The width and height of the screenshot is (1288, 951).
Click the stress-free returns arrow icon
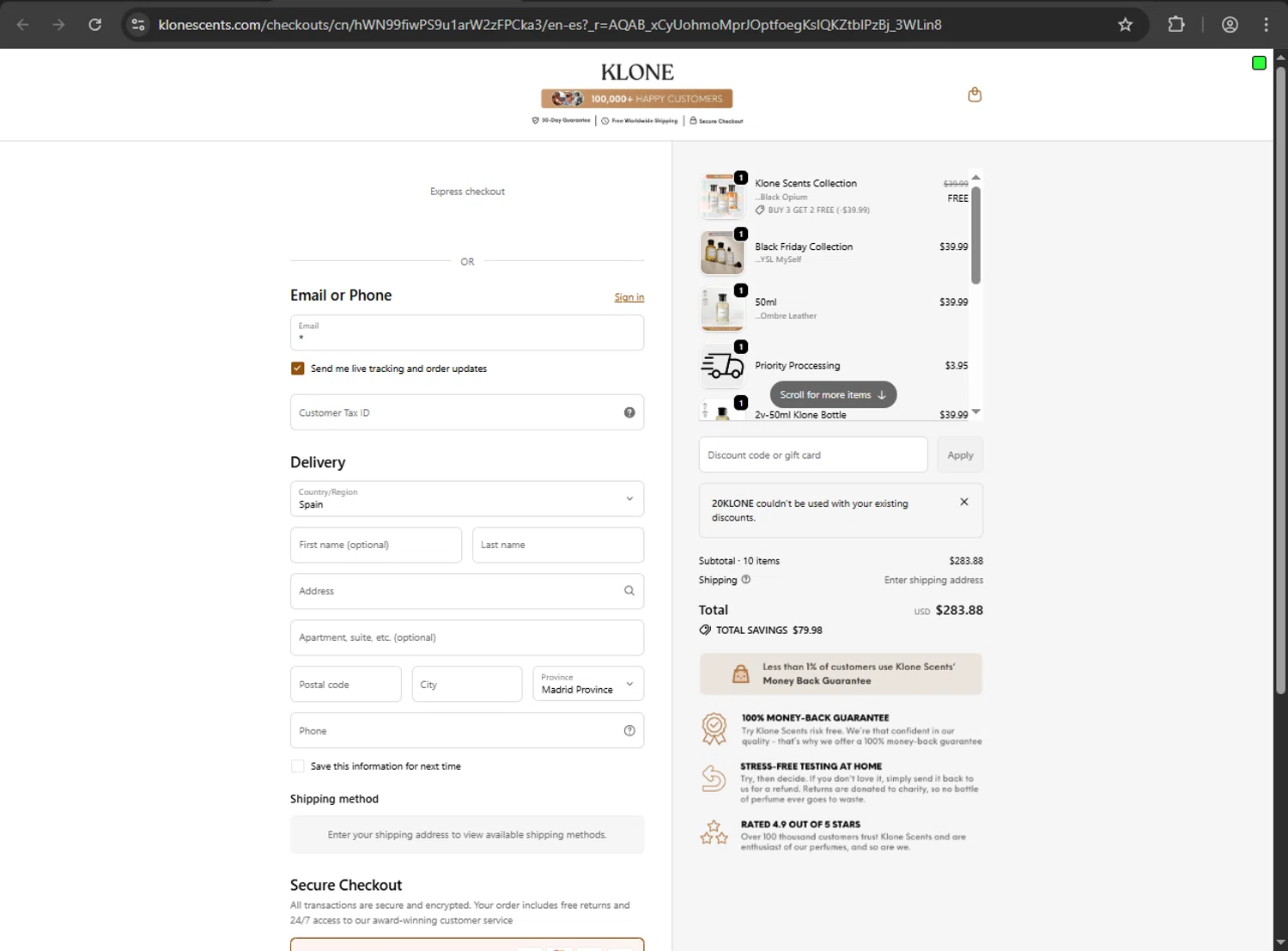(x=714, y=778)
